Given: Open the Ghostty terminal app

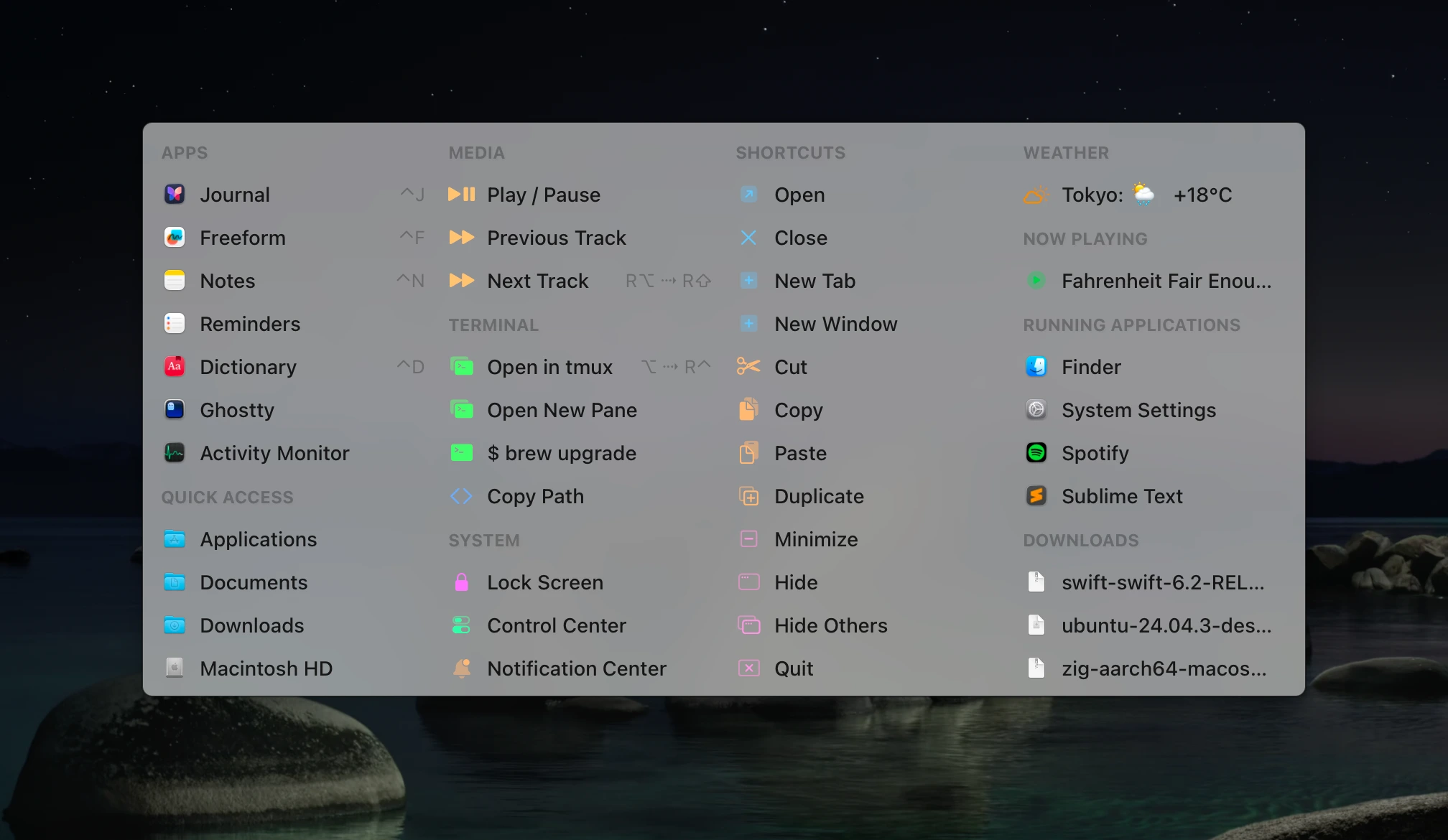Looking at the screenshot, I should click(237, 410).
